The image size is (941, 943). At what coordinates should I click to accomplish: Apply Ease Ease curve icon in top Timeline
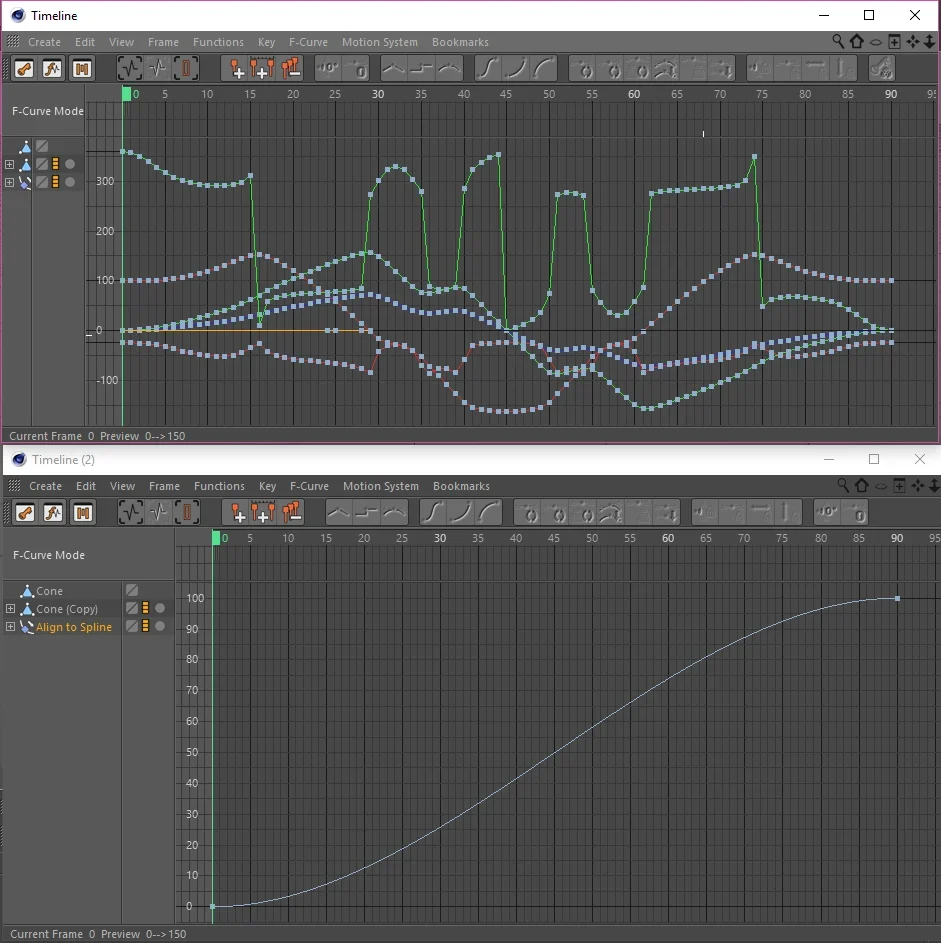(488, 69)
